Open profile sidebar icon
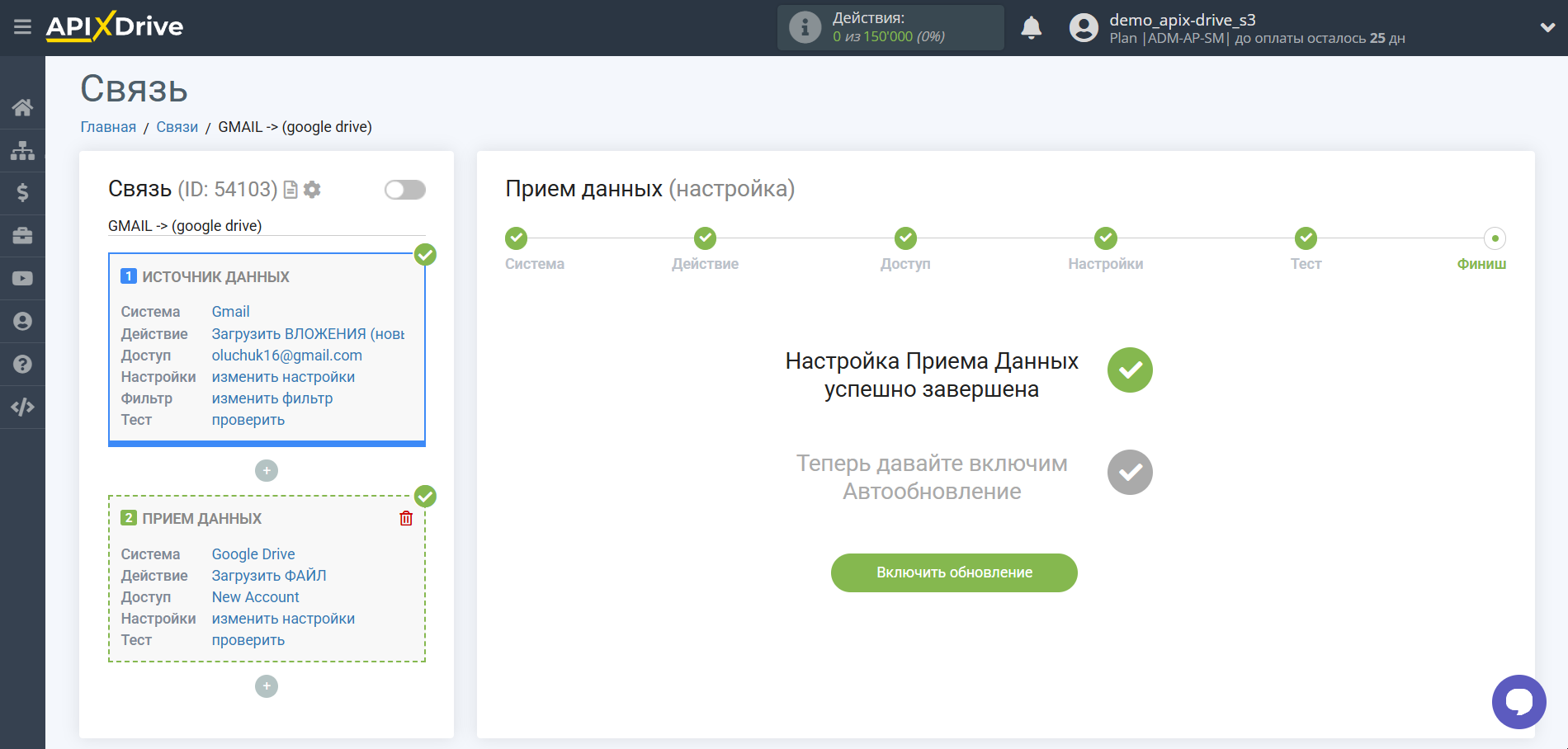This screenshot has width=1568, height=749. [22, 322]
